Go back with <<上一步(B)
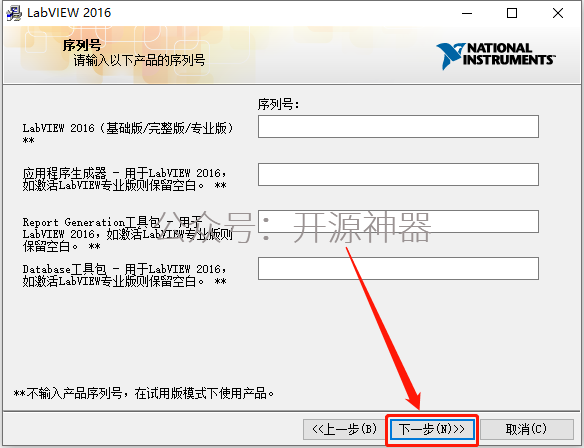Image resolution: width=584 pixels, height=448 pixels. click(x=344, y=429)
